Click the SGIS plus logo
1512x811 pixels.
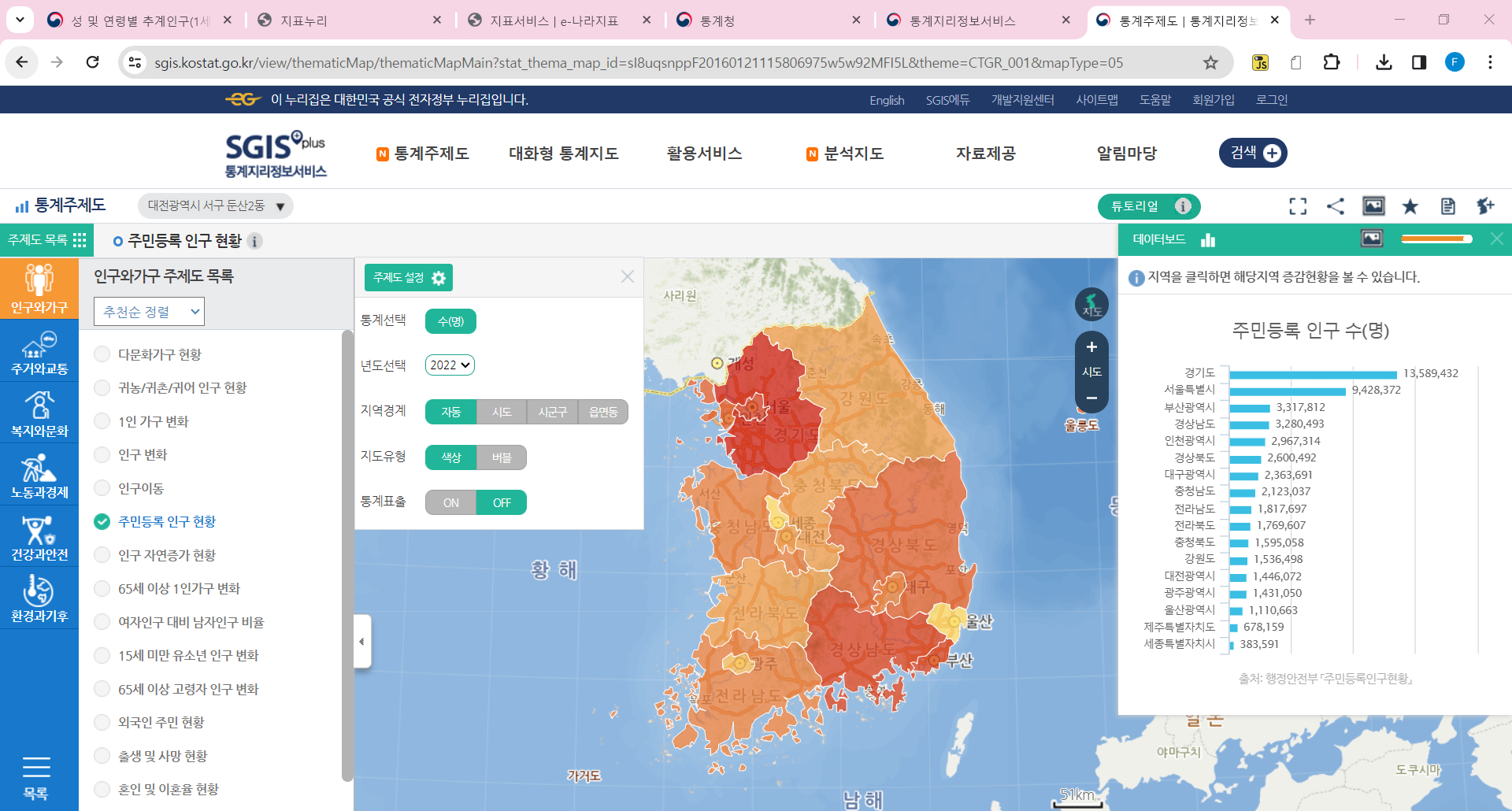pyautogui.click(x=275, y=154)
